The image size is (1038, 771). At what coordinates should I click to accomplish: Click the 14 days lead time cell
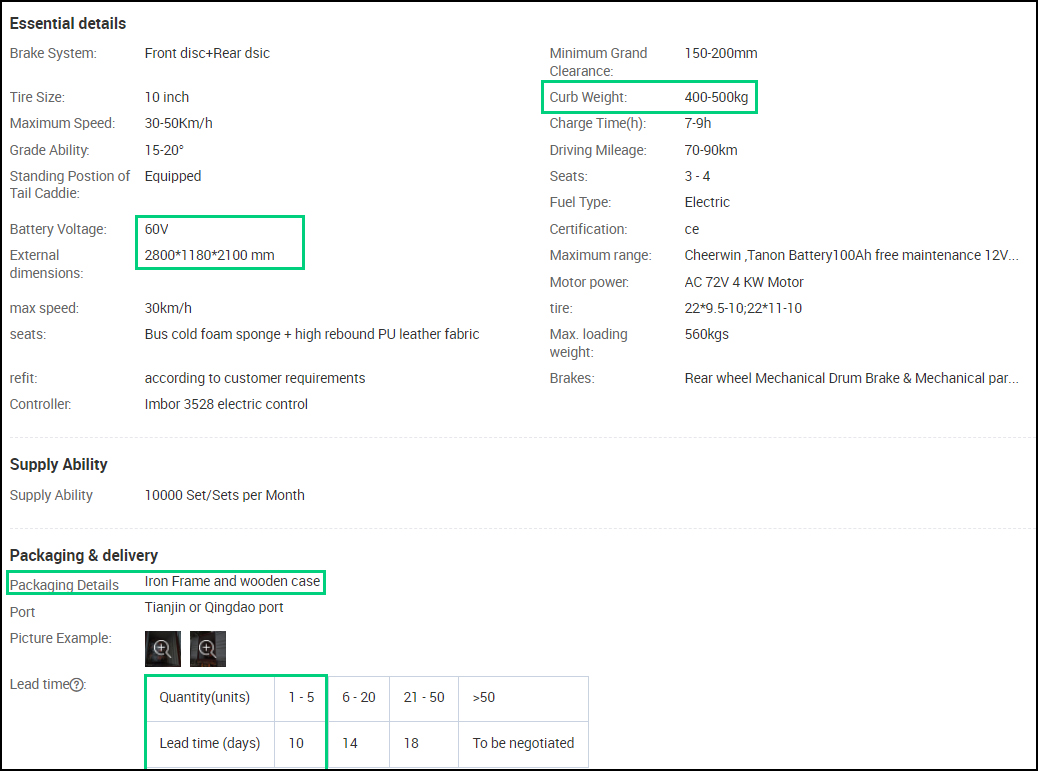350,743
